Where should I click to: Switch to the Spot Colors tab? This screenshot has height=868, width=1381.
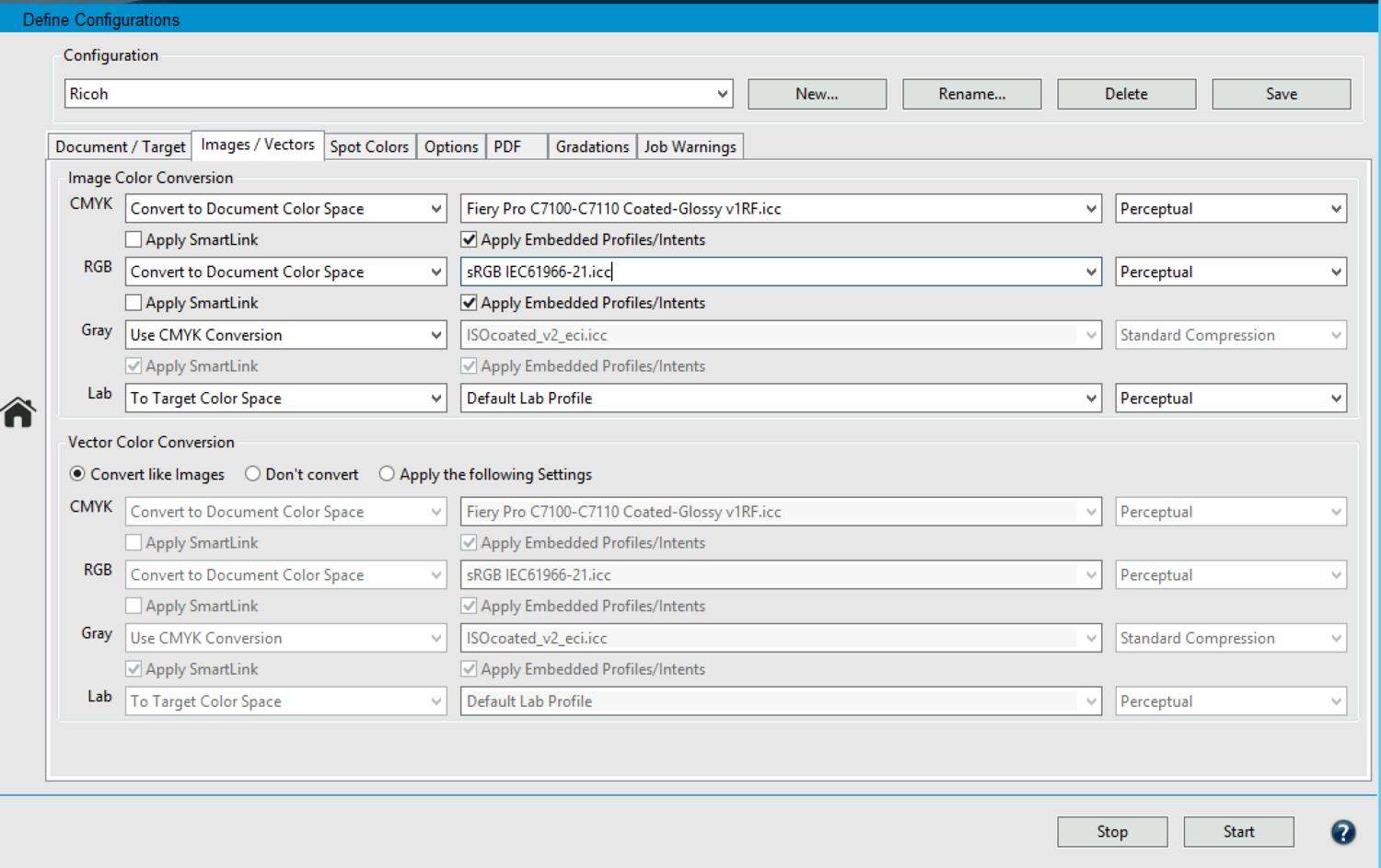coord(369,147)
